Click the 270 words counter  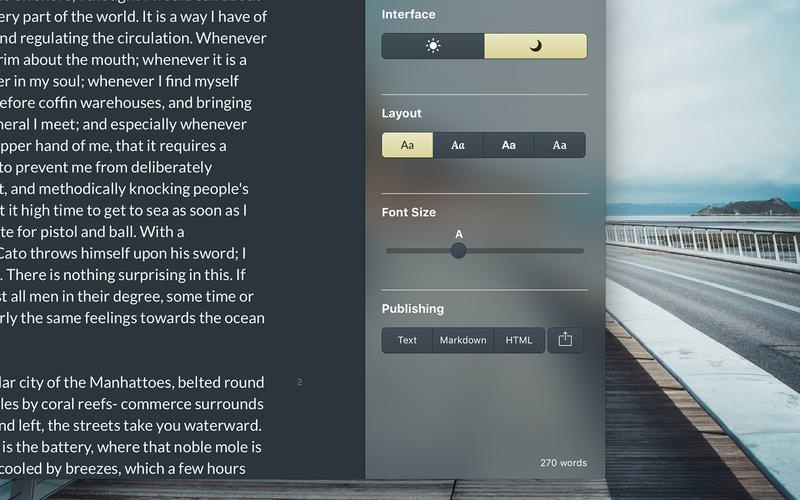(x=563, y=463)
